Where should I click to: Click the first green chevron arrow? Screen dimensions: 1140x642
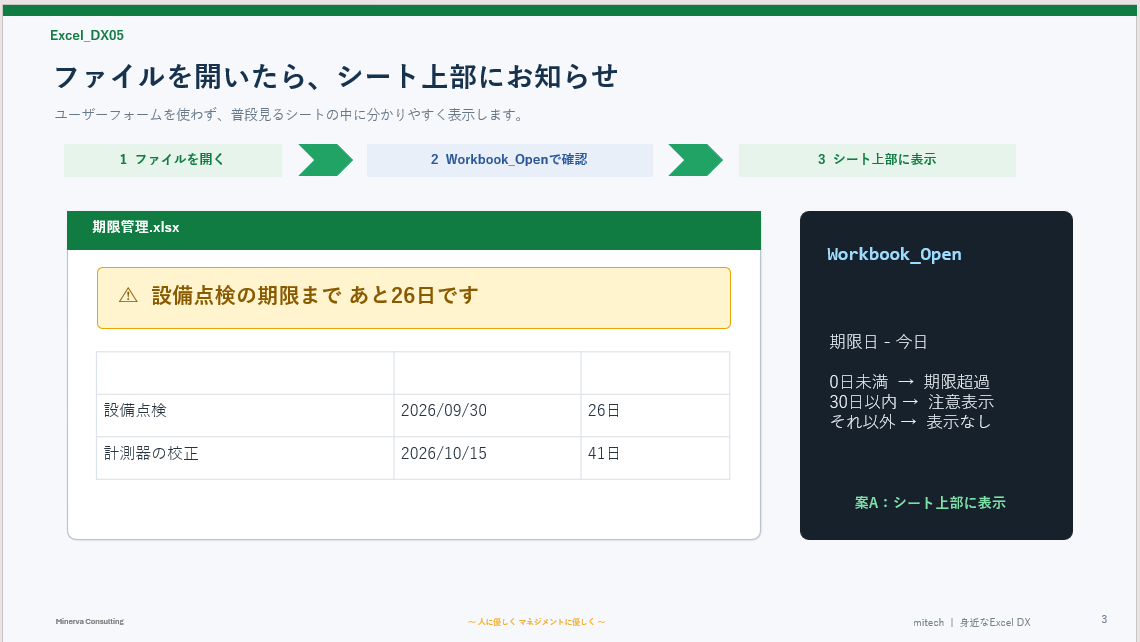(326, 160)
